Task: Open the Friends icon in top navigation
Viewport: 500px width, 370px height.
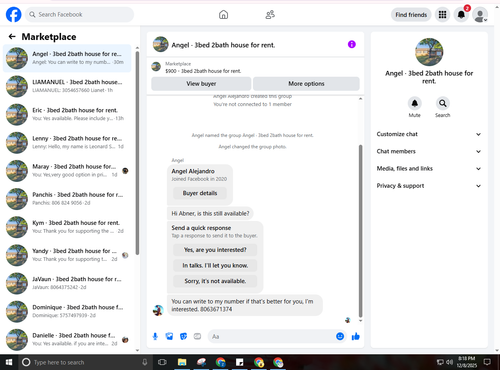Action: point(270,15)
